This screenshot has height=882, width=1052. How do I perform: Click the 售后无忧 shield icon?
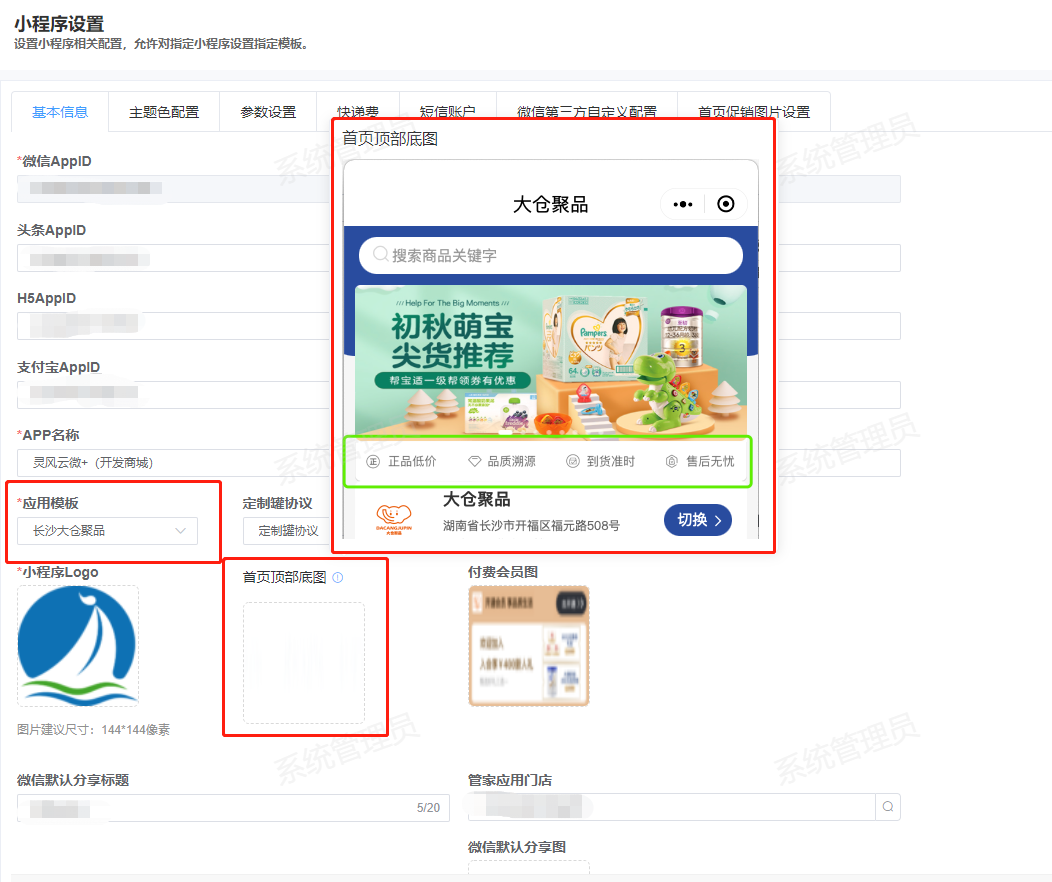click(672, 461)
